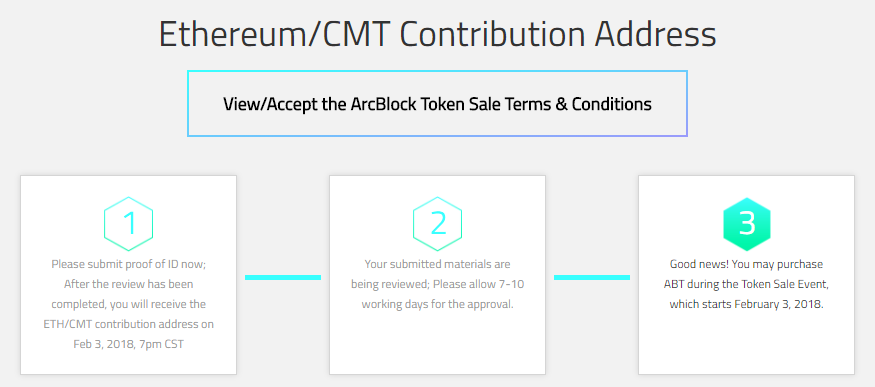
Task: Click the 'Feb 3, 2018, 7pm CST' line
Action: (128, 344)
